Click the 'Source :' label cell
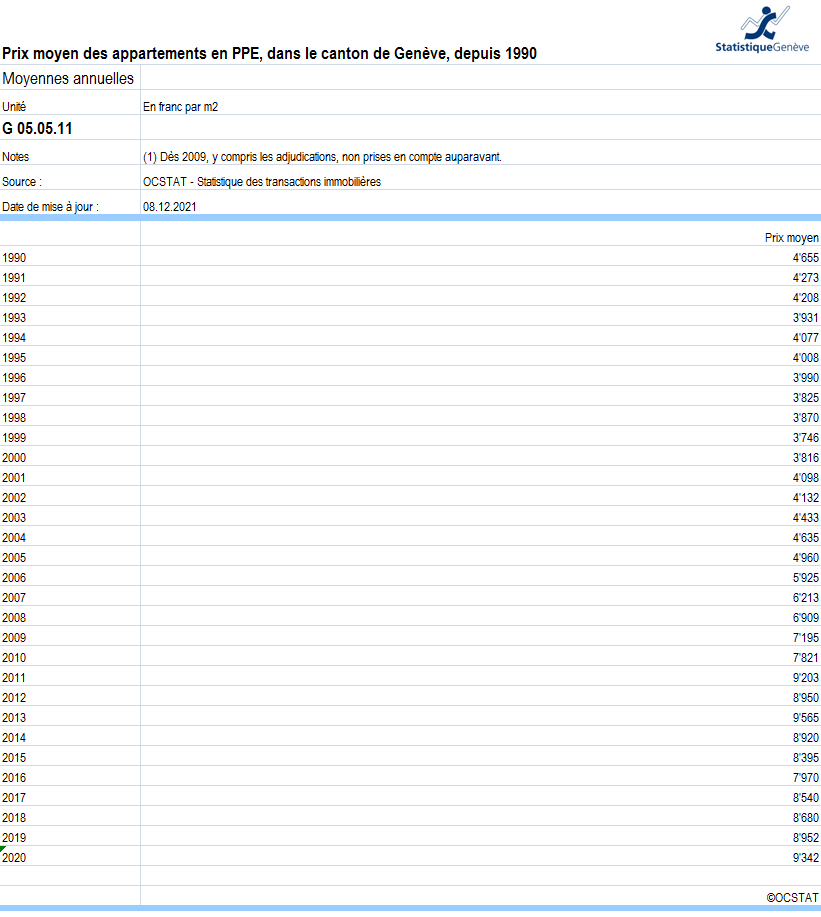The image size is (821, 917). (x=22, y=182)
